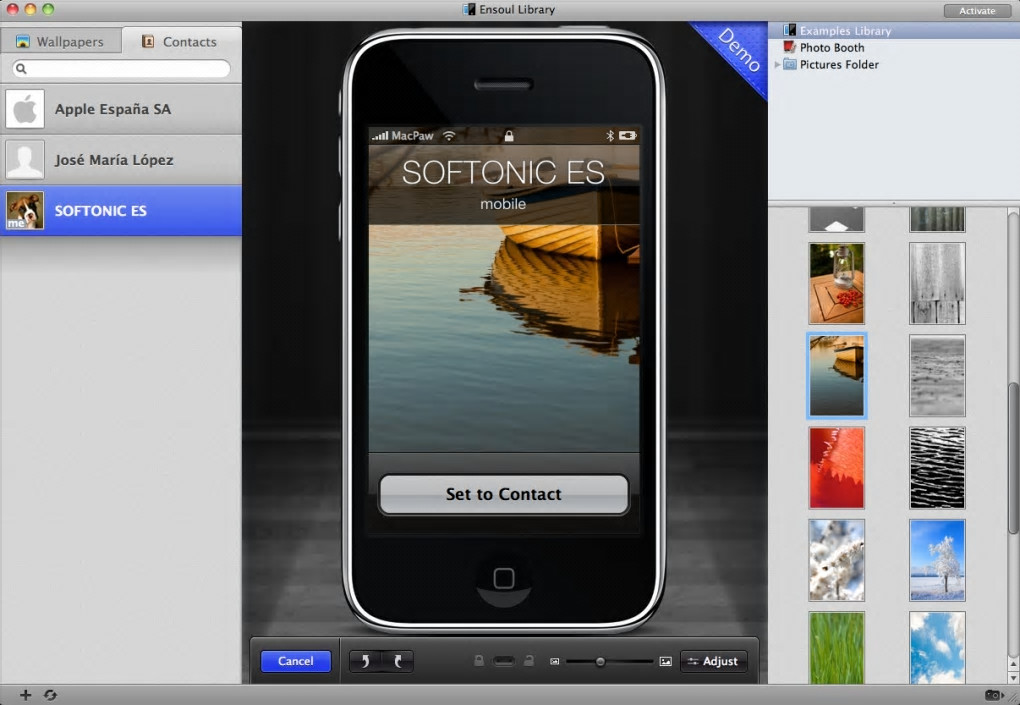Choose the green grass thumbnail
This screenshot has height=705, width=1020.
pyautogui.click(x=837, y=647)
